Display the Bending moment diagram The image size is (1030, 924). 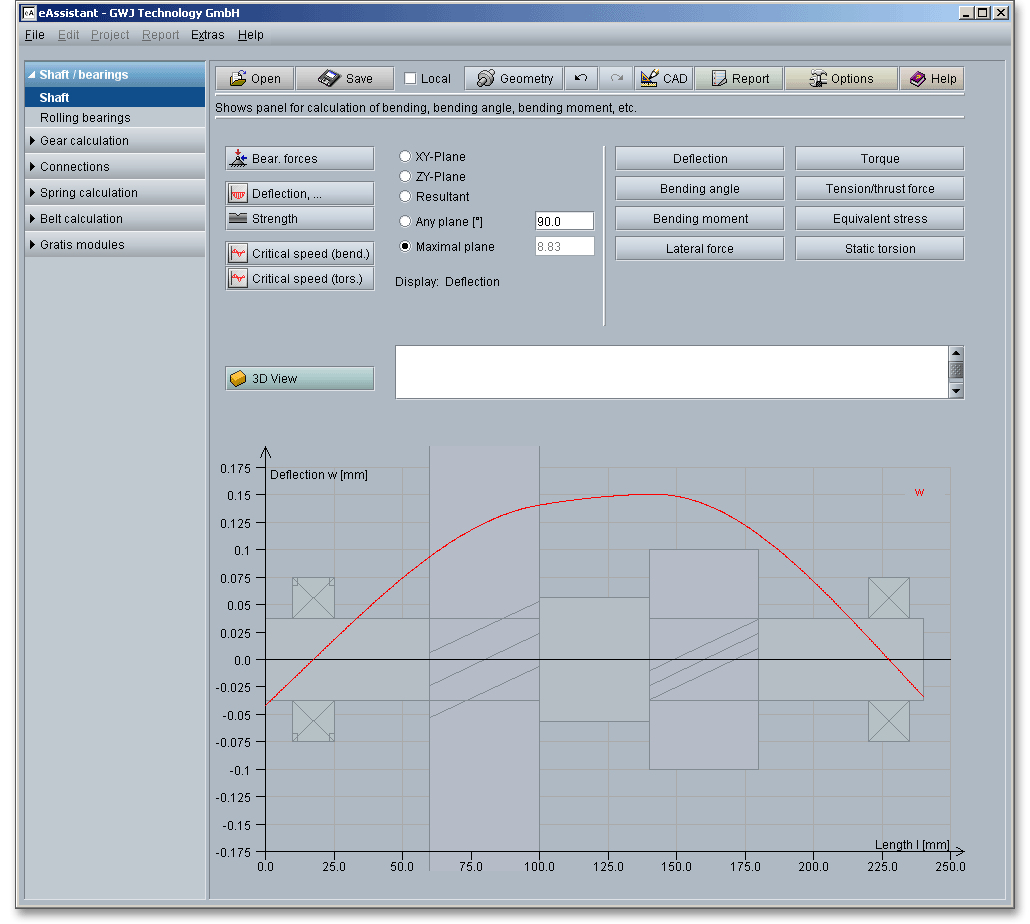click(x=699, y=219)
